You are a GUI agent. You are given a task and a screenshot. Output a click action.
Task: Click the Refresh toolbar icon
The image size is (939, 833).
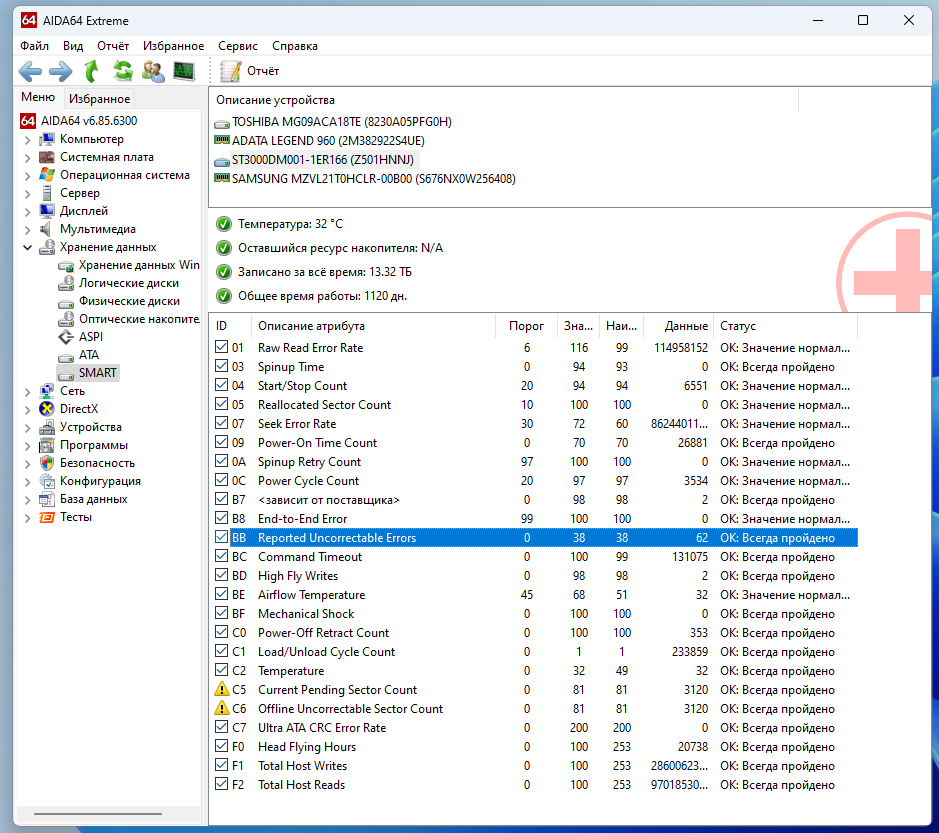click(123, 71)
